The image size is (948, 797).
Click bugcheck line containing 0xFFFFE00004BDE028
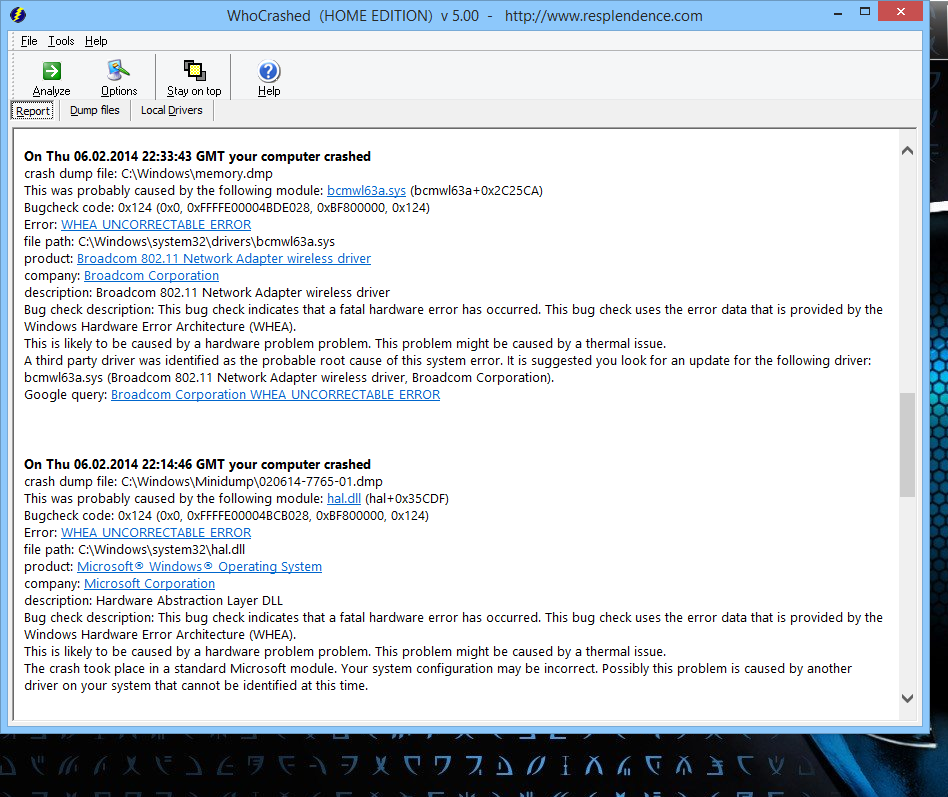pos(227,207)
